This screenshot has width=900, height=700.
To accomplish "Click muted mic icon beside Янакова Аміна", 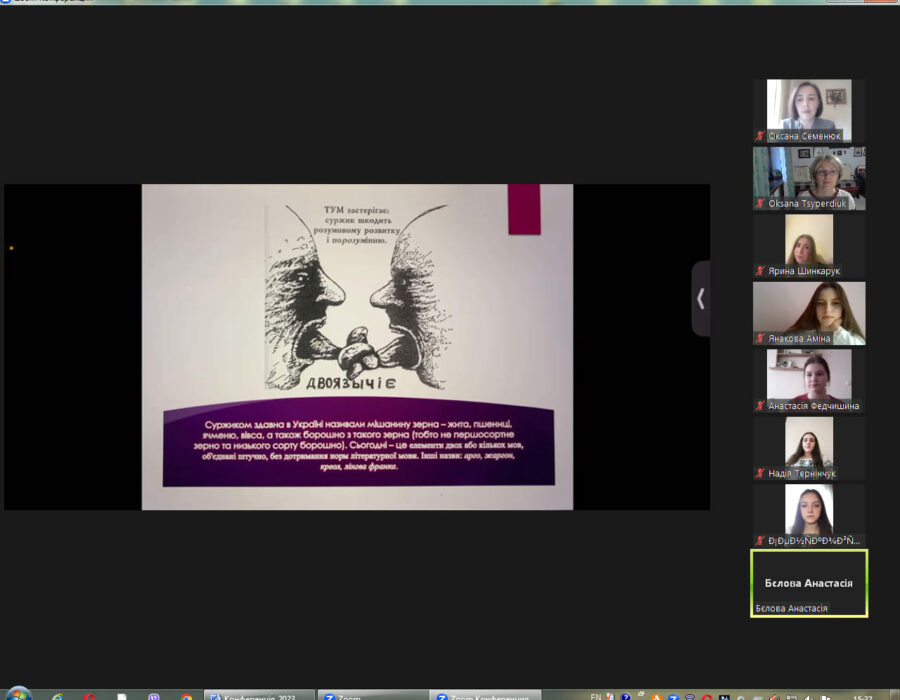I will [x=760, y=339].
